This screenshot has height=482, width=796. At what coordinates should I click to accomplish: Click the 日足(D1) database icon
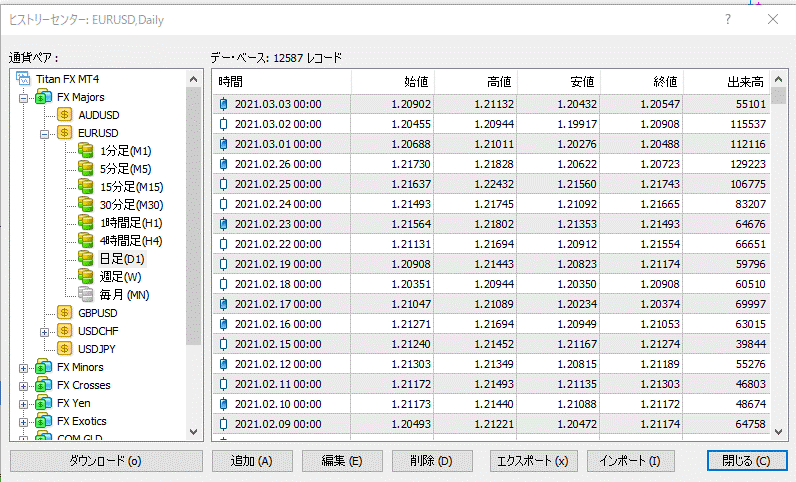click(x=86, y=259)
